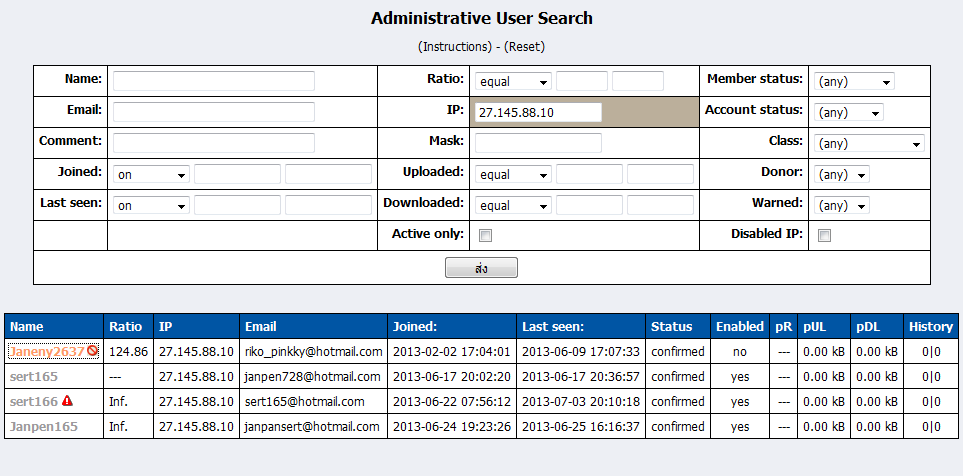Click the Enabled column header
This screenshot has width=963, height=476.
[739, 327]
